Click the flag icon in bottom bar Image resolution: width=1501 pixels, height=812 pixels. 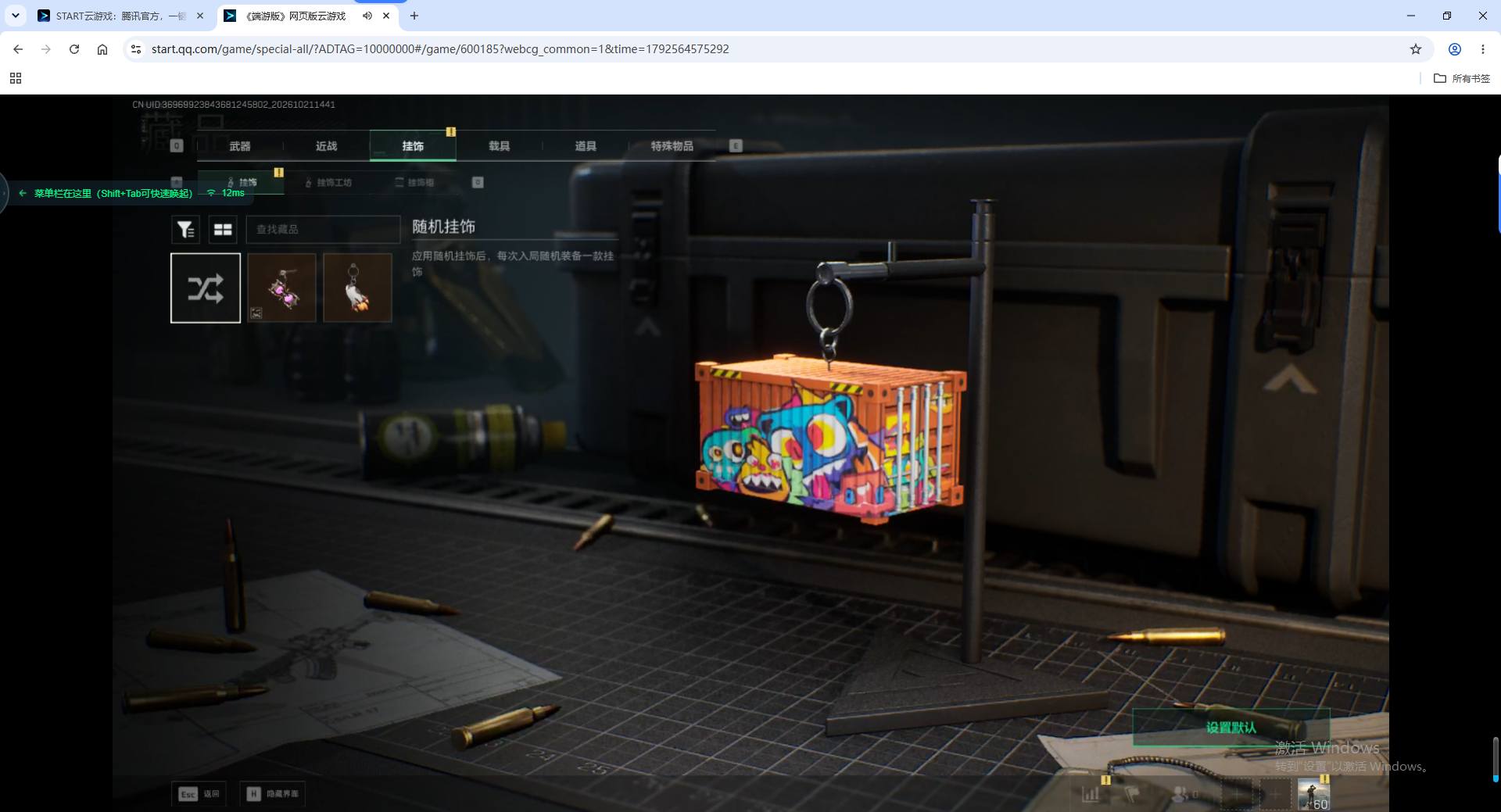[x=1131, y=795]
